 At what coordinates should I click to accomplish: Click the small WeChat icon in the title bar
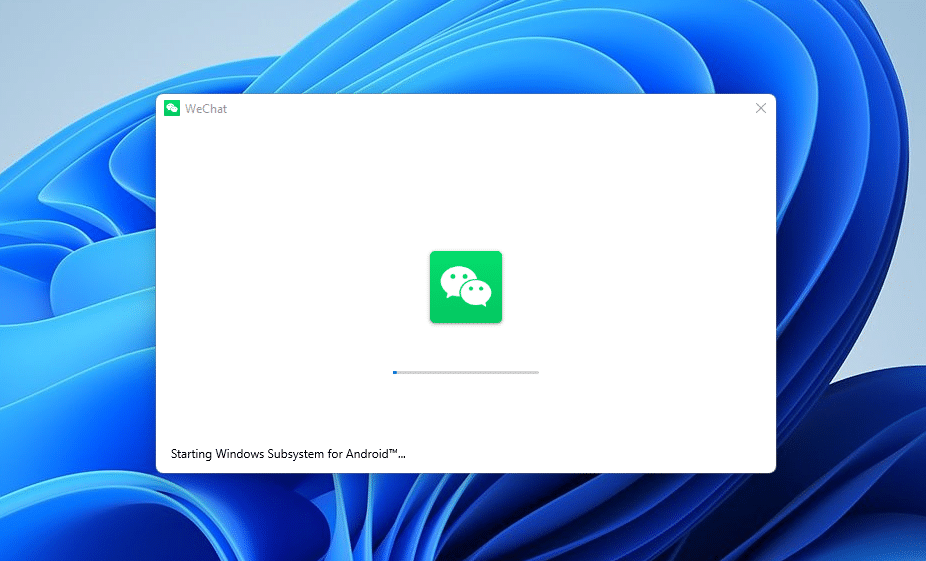172,108
